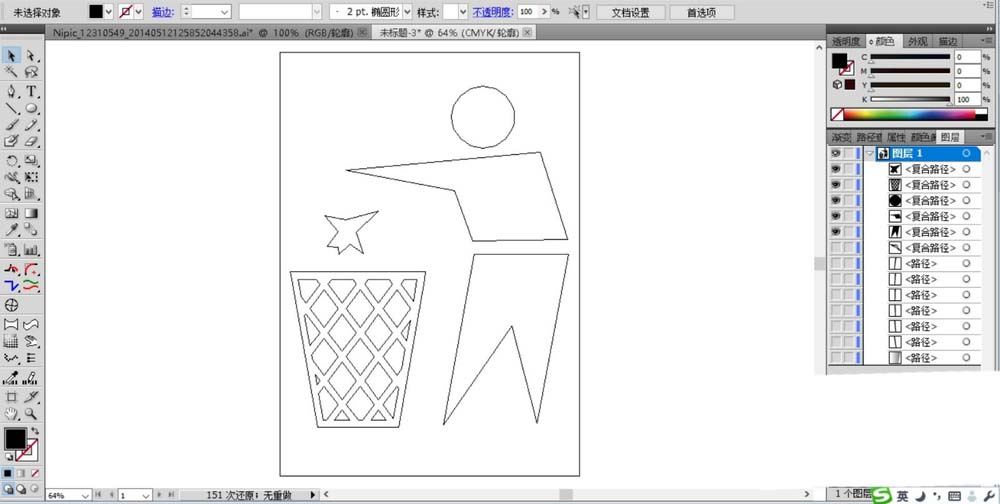Collapse the 图层 1 layer tree triangle
The width and height of the screenshot is (1000, 504).
pyautogui.click(x=869, y=153)
